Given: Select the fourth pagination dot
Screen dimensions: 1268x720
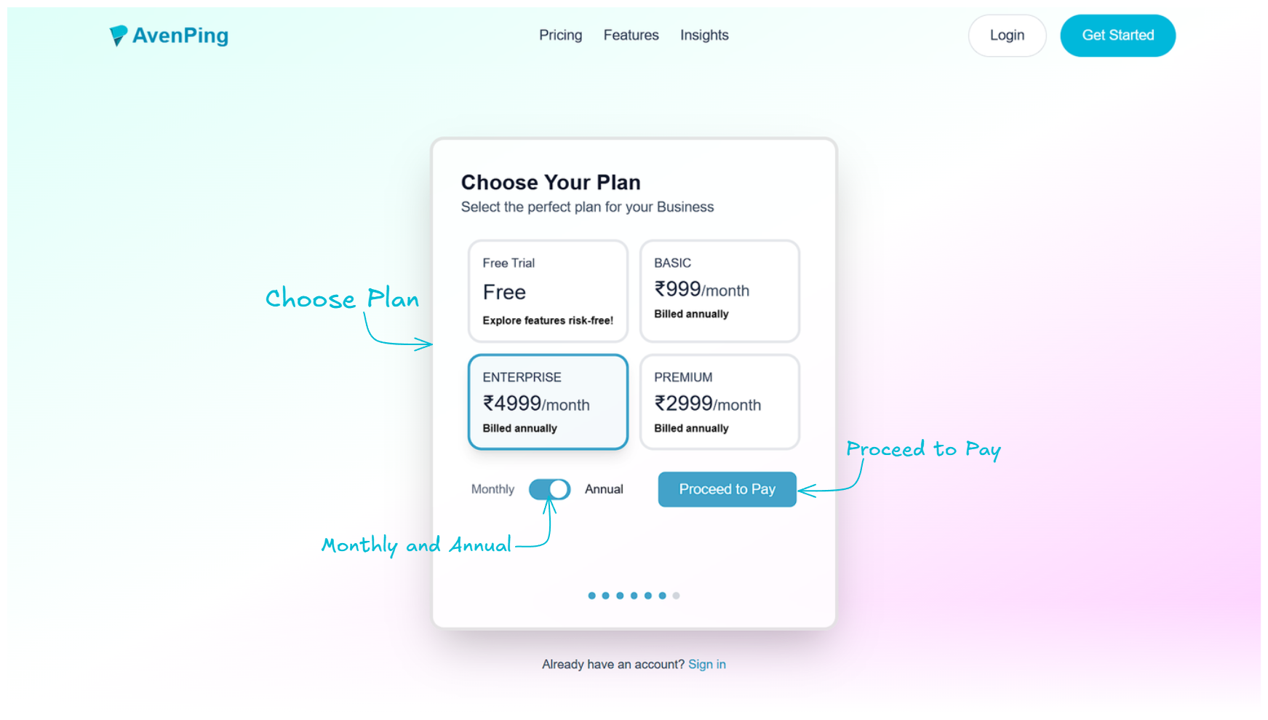Looking at the screenshot, I should tap(633, 595).
